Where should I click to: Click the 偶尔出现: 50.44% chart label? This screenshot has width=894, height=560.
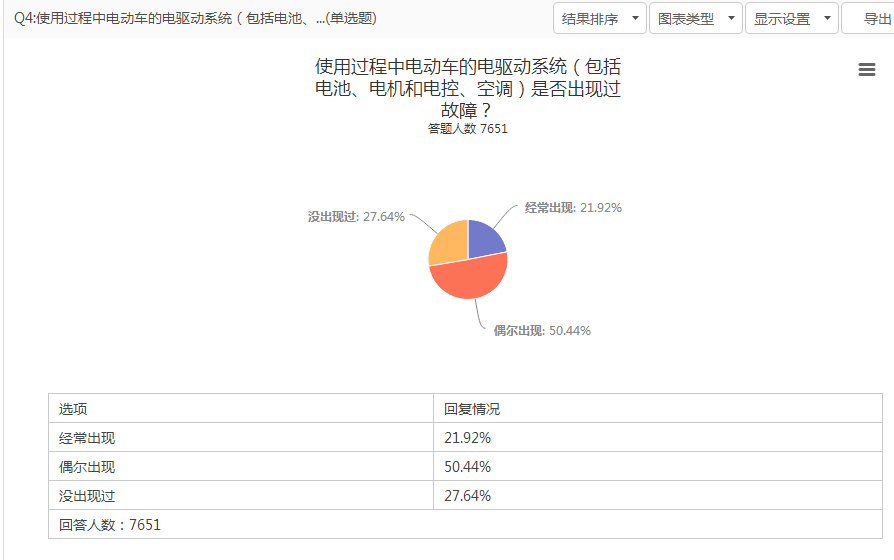pos(542,331)
